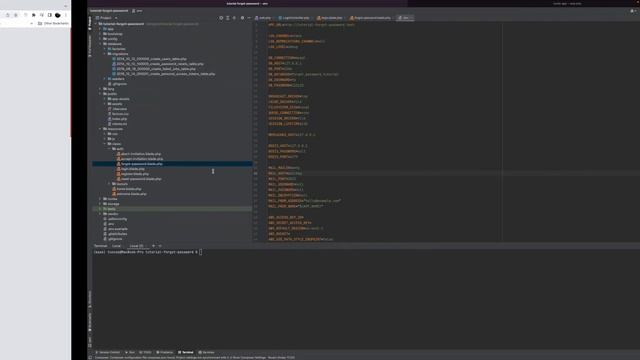Open the TODO tool window
The height and width of the screenshot is (360, 640).
(x=145, y=352)
